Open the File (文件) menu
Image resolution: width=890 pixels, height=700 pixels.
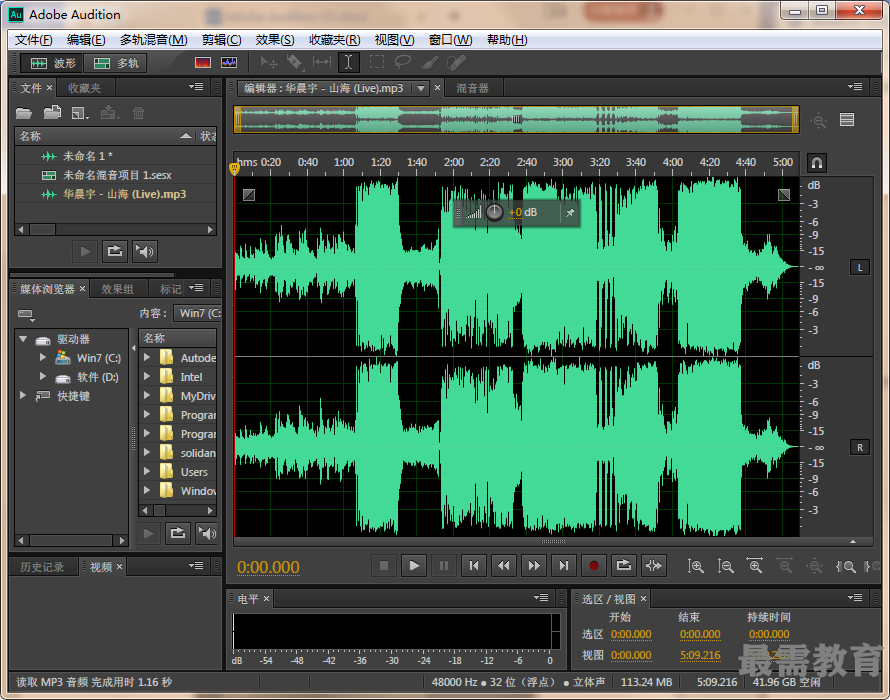[33, 40]
